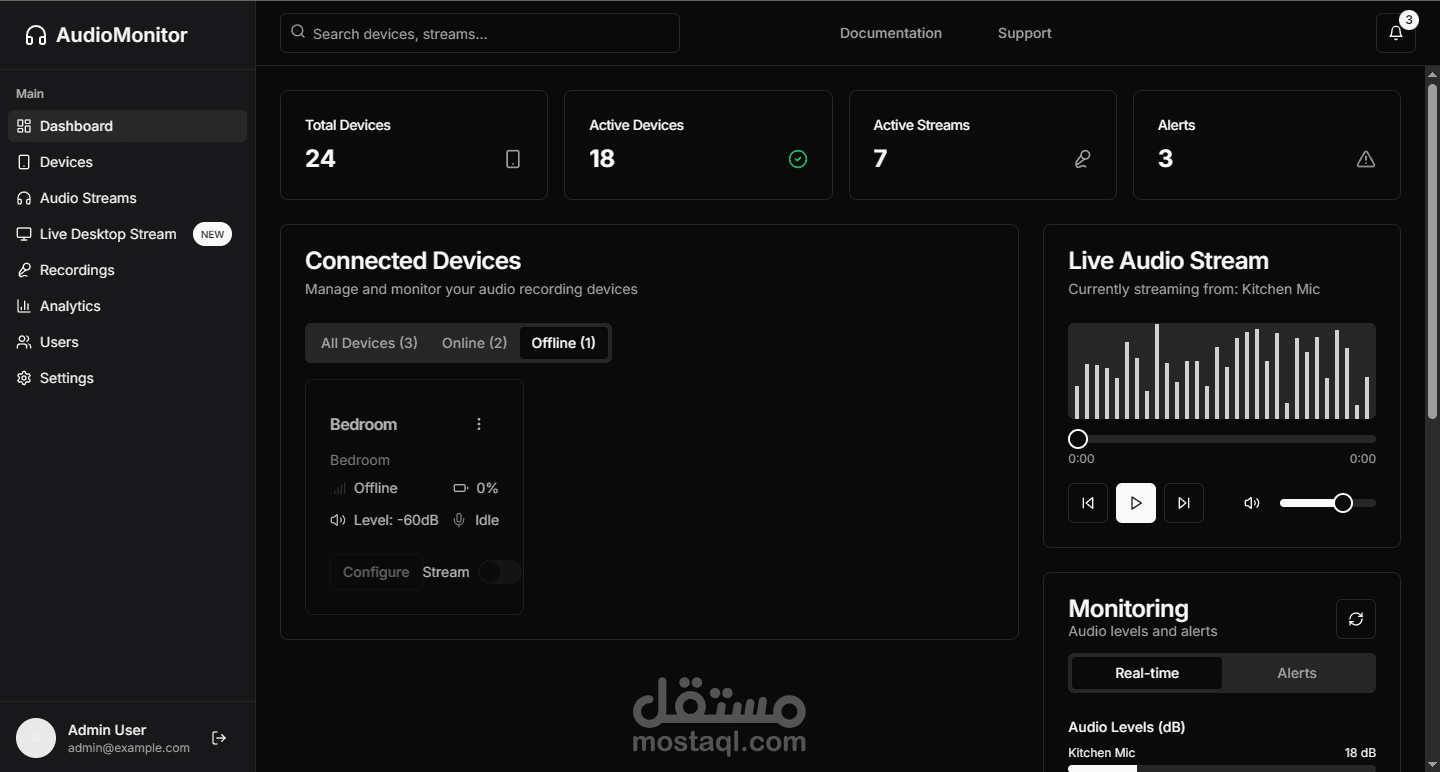Click the notification count badge 3
Image resolution: width=1440 pixels, height=772 pixels.
click(1408, 20)
